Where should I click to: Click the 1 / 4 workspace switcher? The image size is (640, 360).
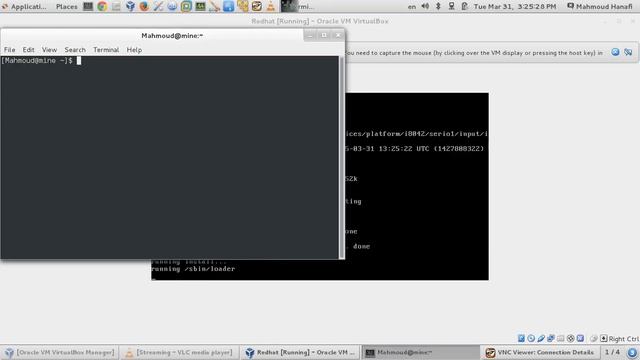click(x=612, y=352)
